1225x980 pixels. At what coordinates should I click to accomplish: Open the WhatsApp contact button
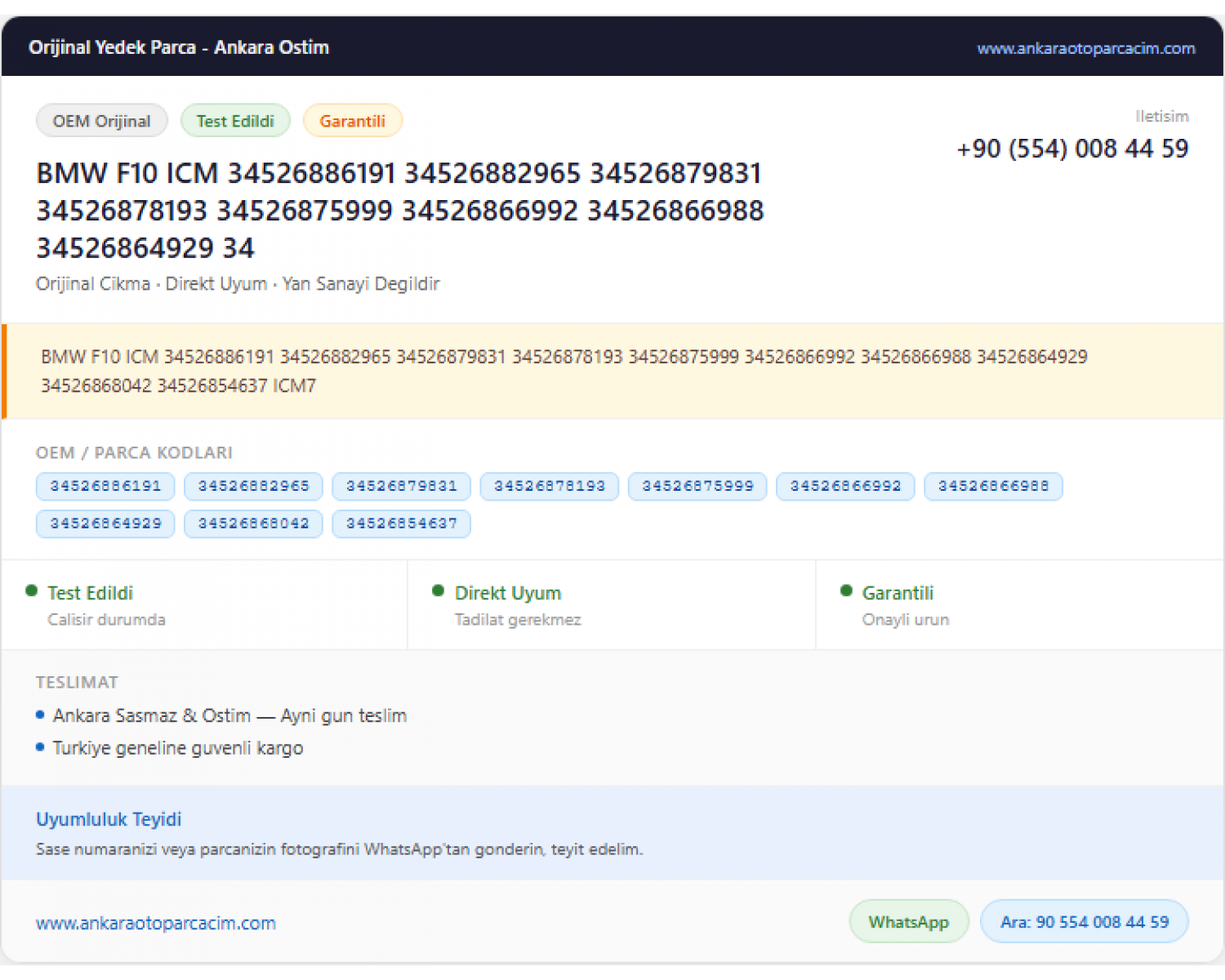point(909,921)
